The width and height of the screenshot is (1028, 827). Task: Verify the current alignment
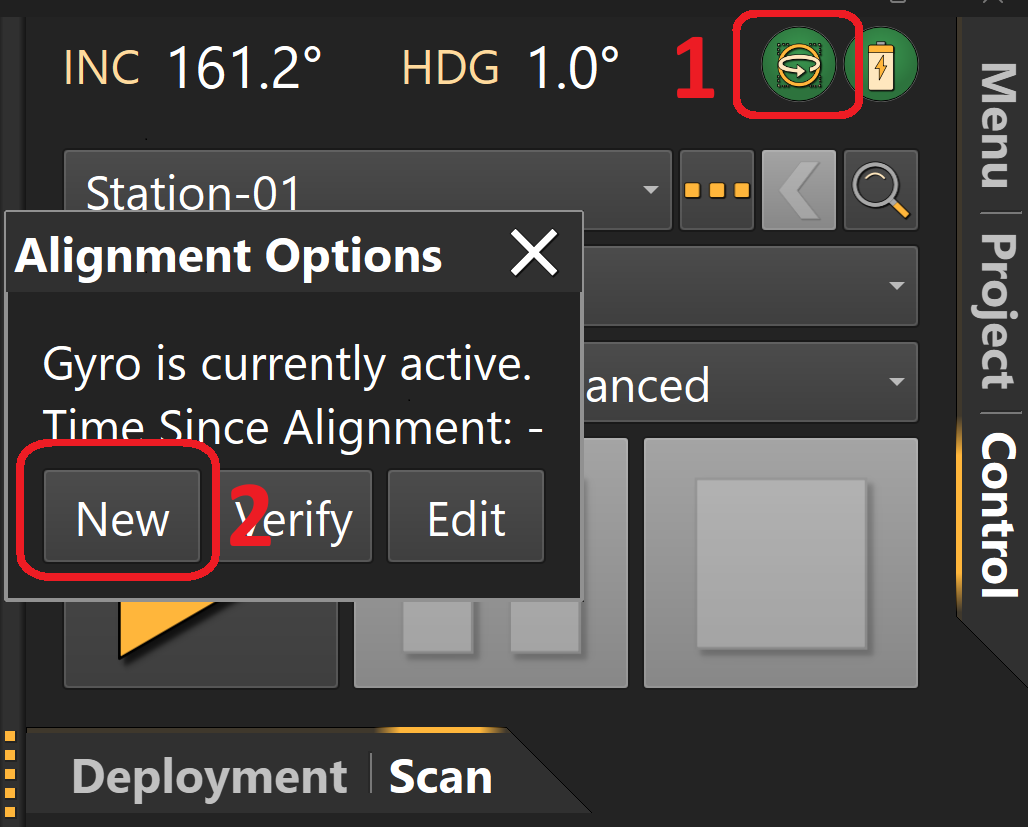(x=295, y=517)
